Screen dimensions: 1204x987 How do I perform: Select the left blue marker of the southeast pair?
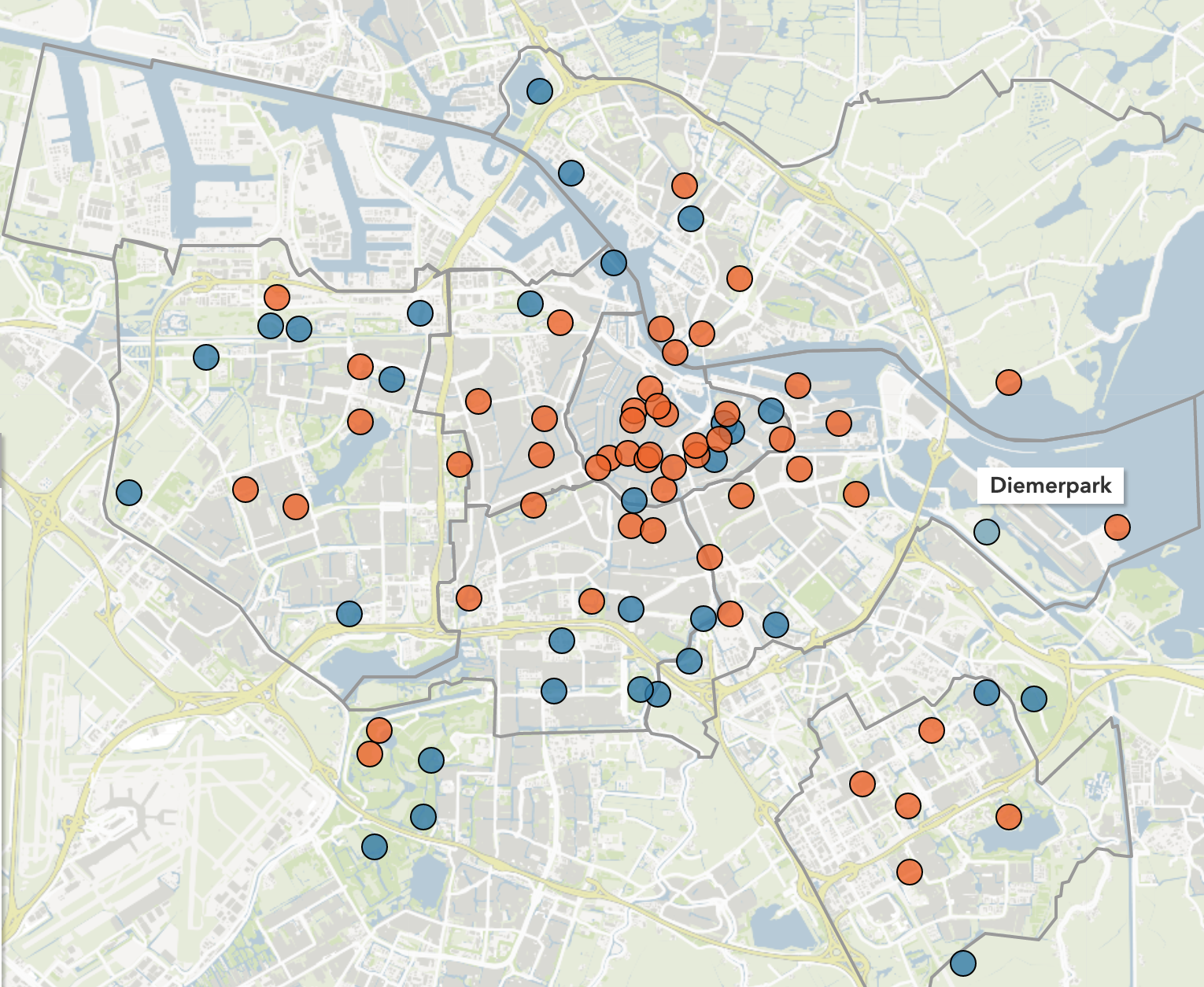pyautogui.click(x=987, y=693)
